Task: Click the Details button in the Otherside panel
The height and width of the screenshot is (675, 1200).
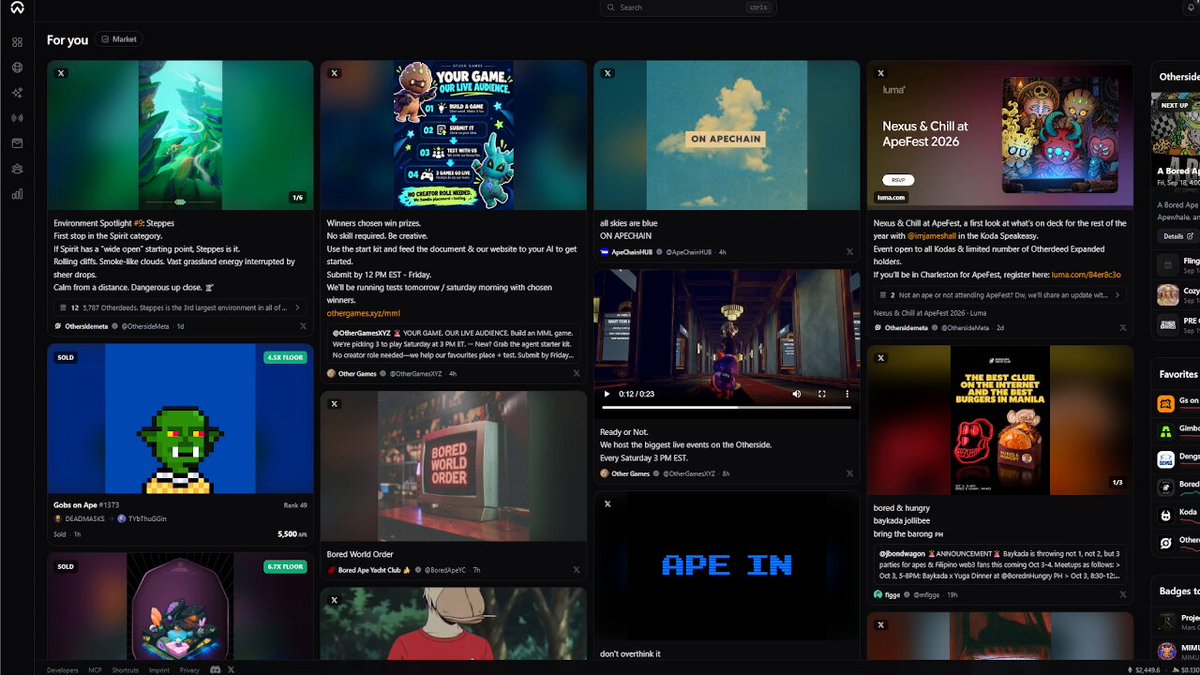Action: tap(1176, 237)
